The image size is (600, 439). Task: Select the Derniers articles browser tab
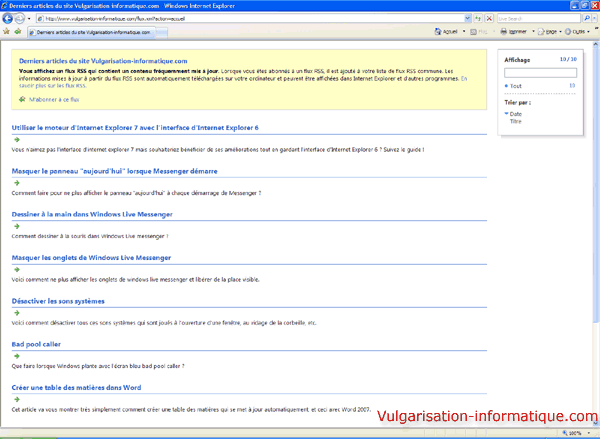click(x=91, y=33)
